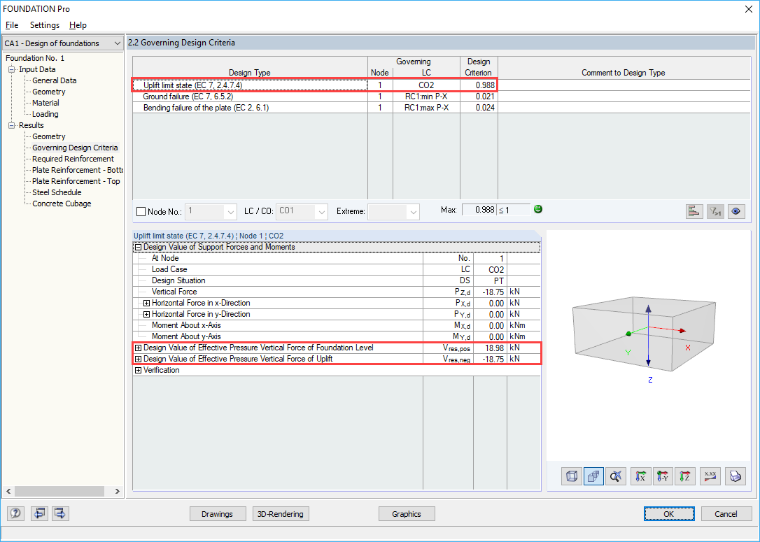The width and height of the screenshot is (760, 542).
Task: Set view in Z direction
Action: 684,477
